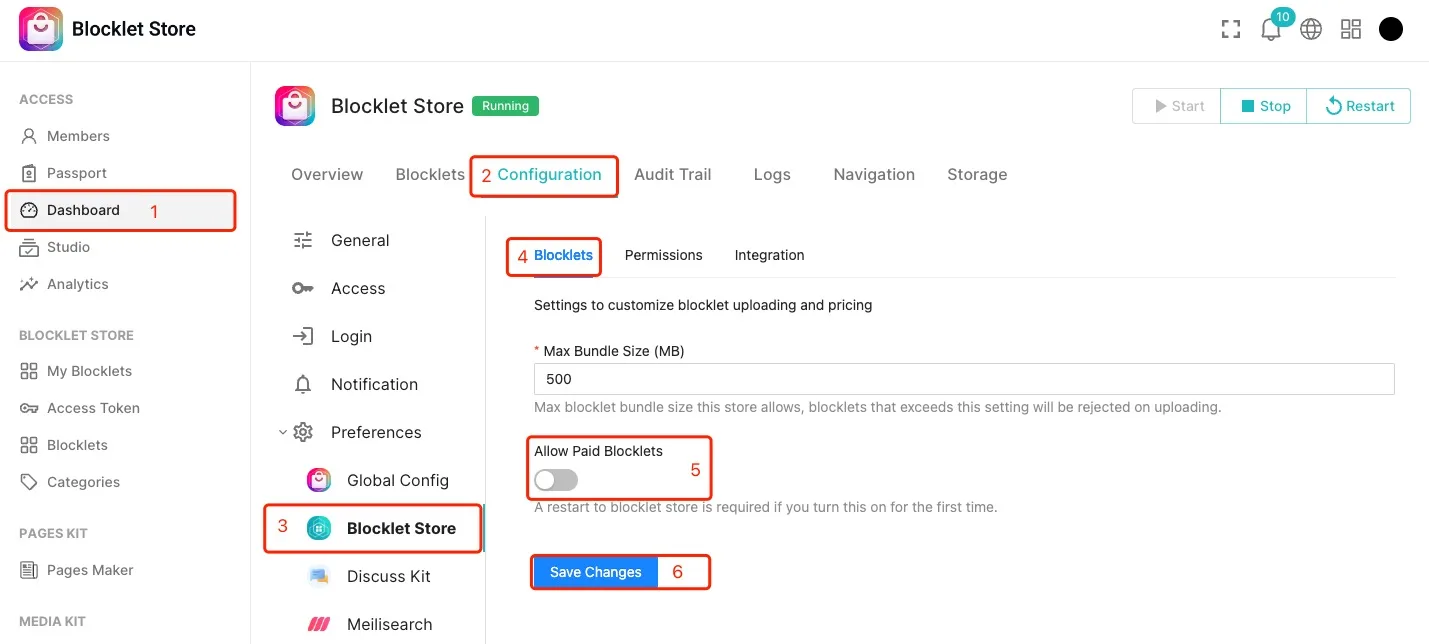Click the Max Bundle Size input field
The image size is (1429, 644).
tap(964, 379)
